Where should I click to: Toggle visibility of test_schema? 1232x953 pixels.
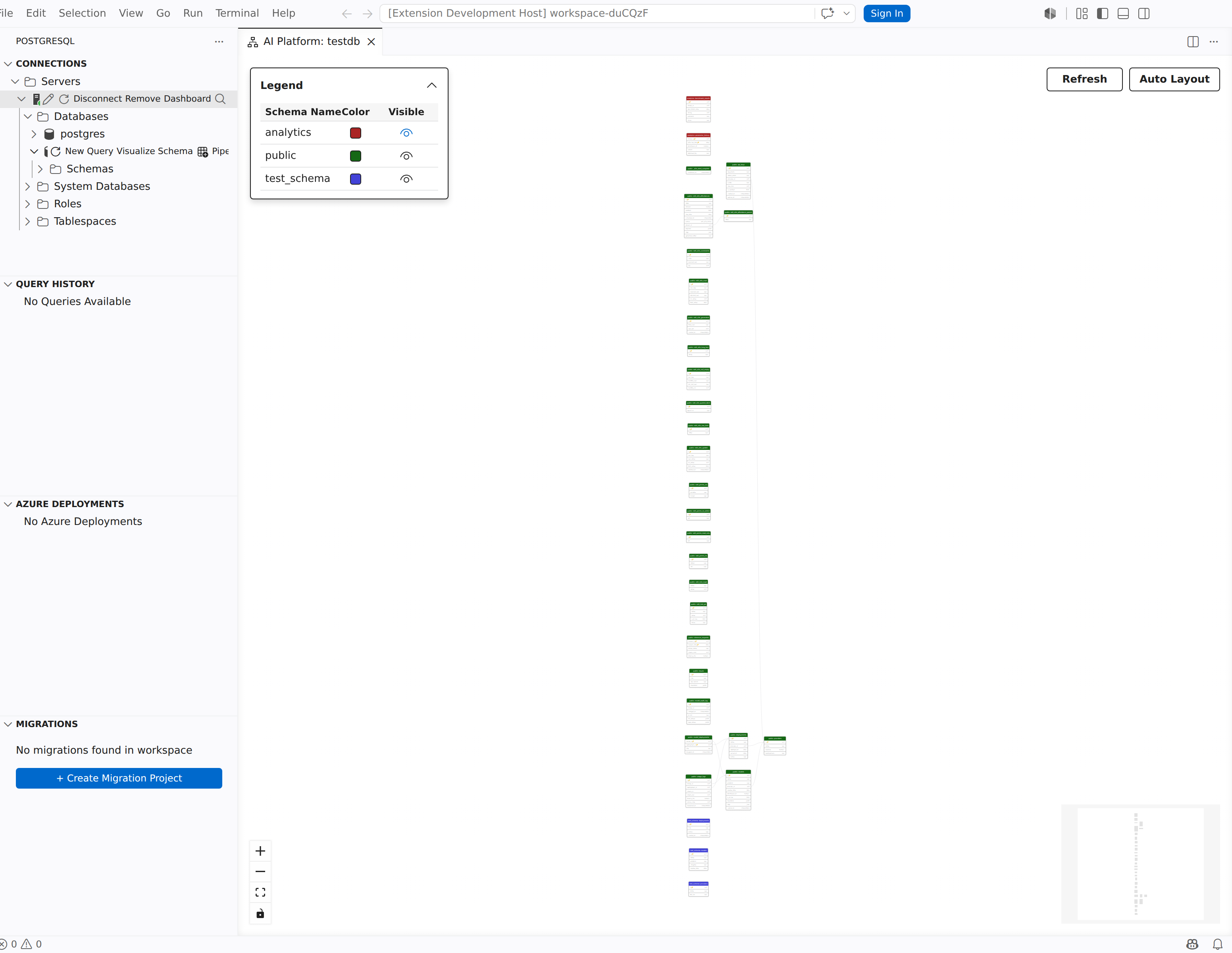(406, 179)
